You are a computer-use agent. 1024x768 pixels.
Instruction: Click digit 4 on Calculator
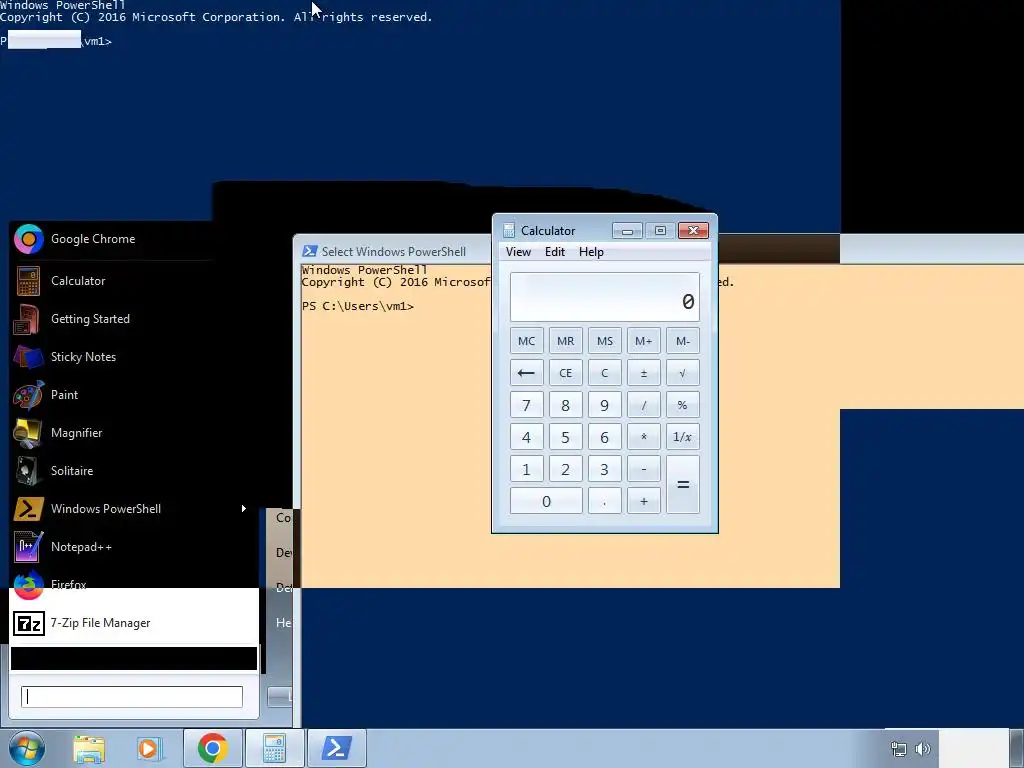(526, 437)
